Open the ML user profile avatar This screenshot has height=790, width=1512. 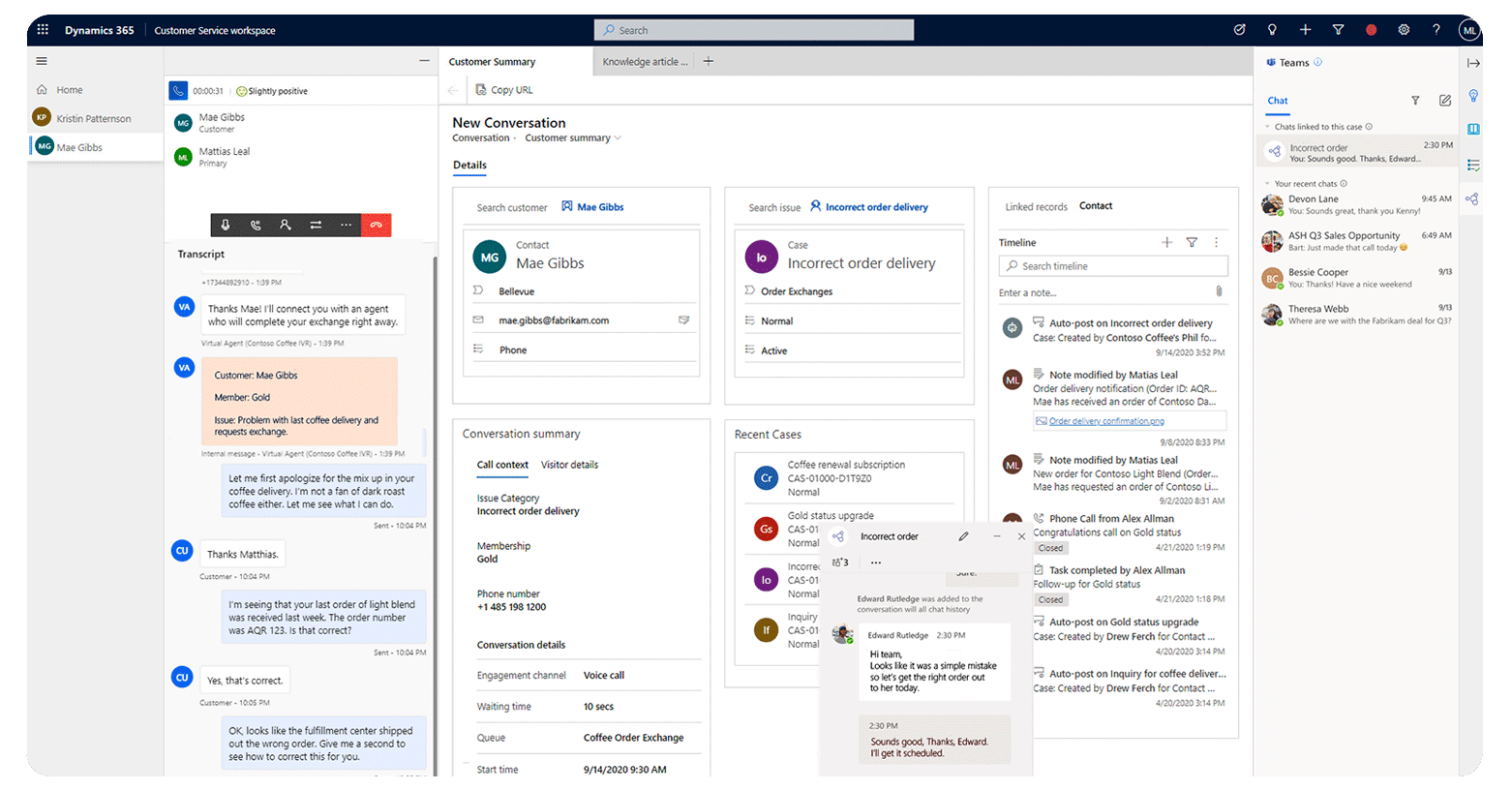1469,30
